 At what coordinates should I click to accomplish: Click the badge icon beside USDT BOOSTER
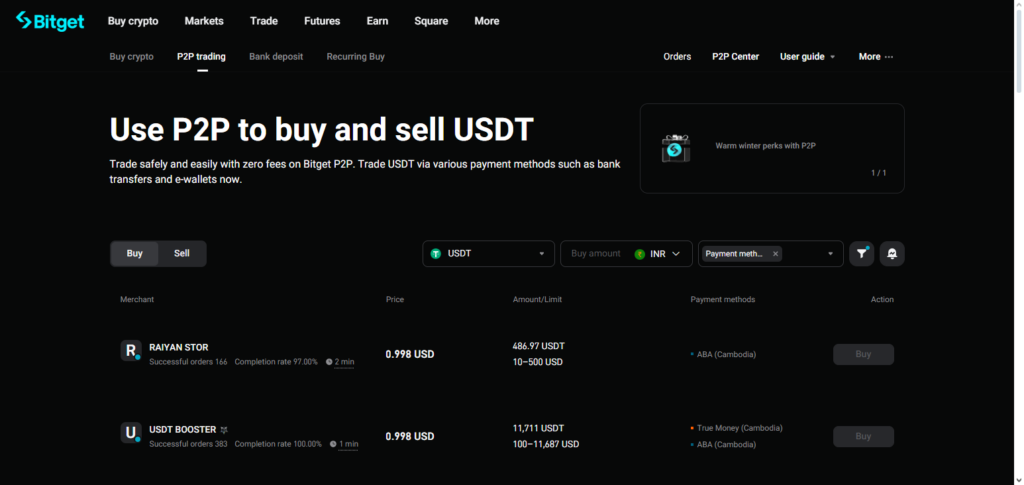tap(224, 430)
